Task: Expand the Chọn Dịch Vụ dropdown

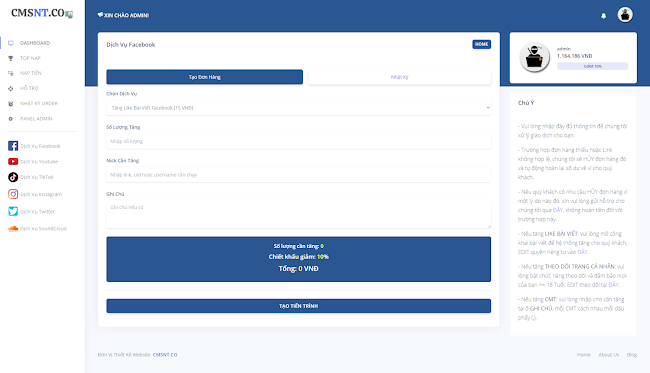Action: click(x=298, y=108)
